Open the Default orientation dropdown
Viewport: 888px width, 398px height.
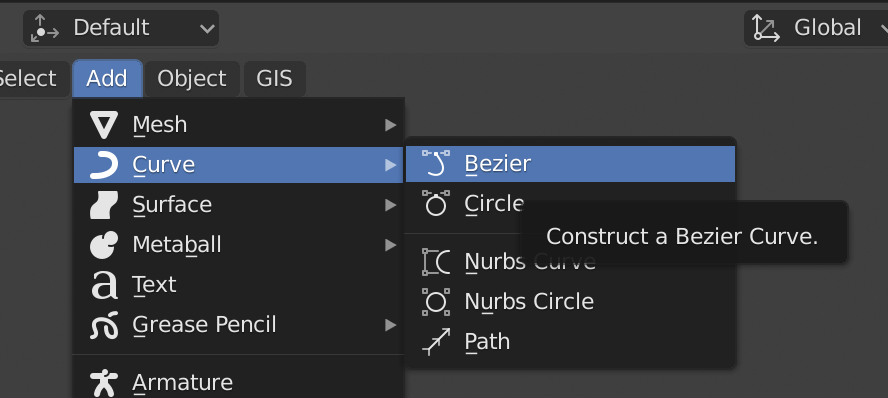pos(121,28)
